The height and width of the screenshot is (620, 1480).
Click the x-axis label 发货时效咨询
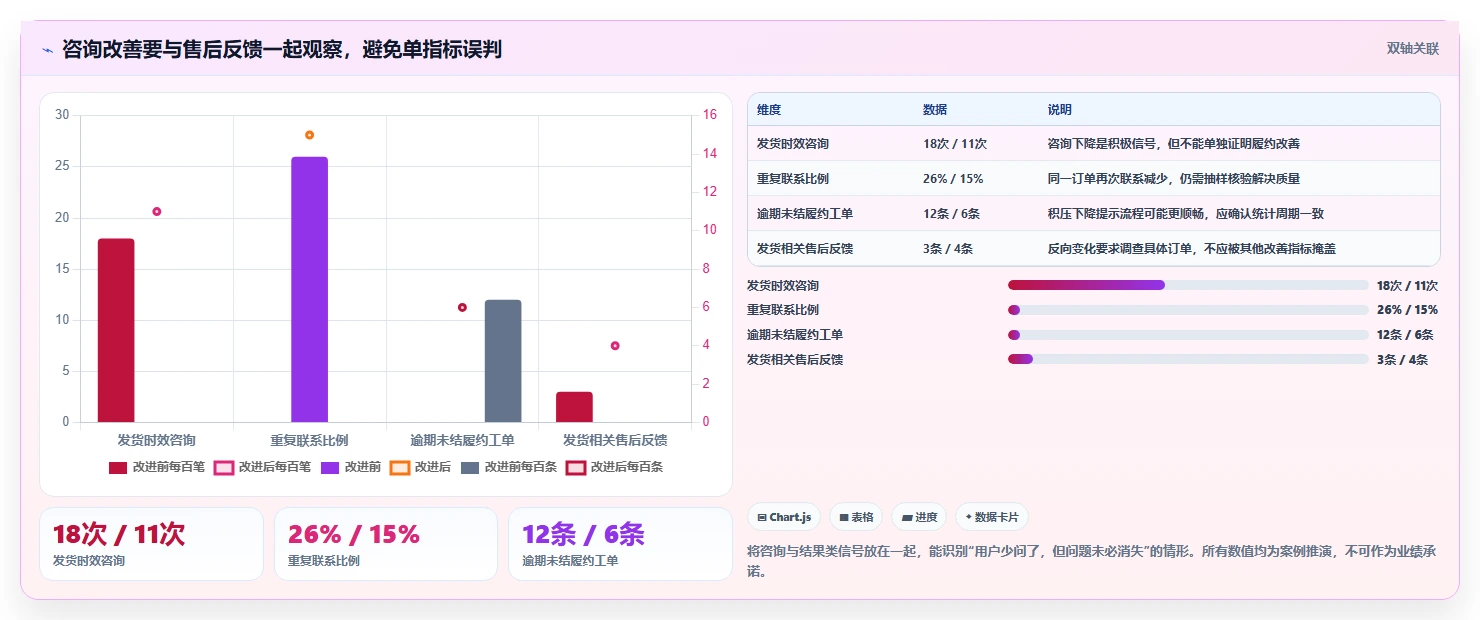(x=157, y=440)
